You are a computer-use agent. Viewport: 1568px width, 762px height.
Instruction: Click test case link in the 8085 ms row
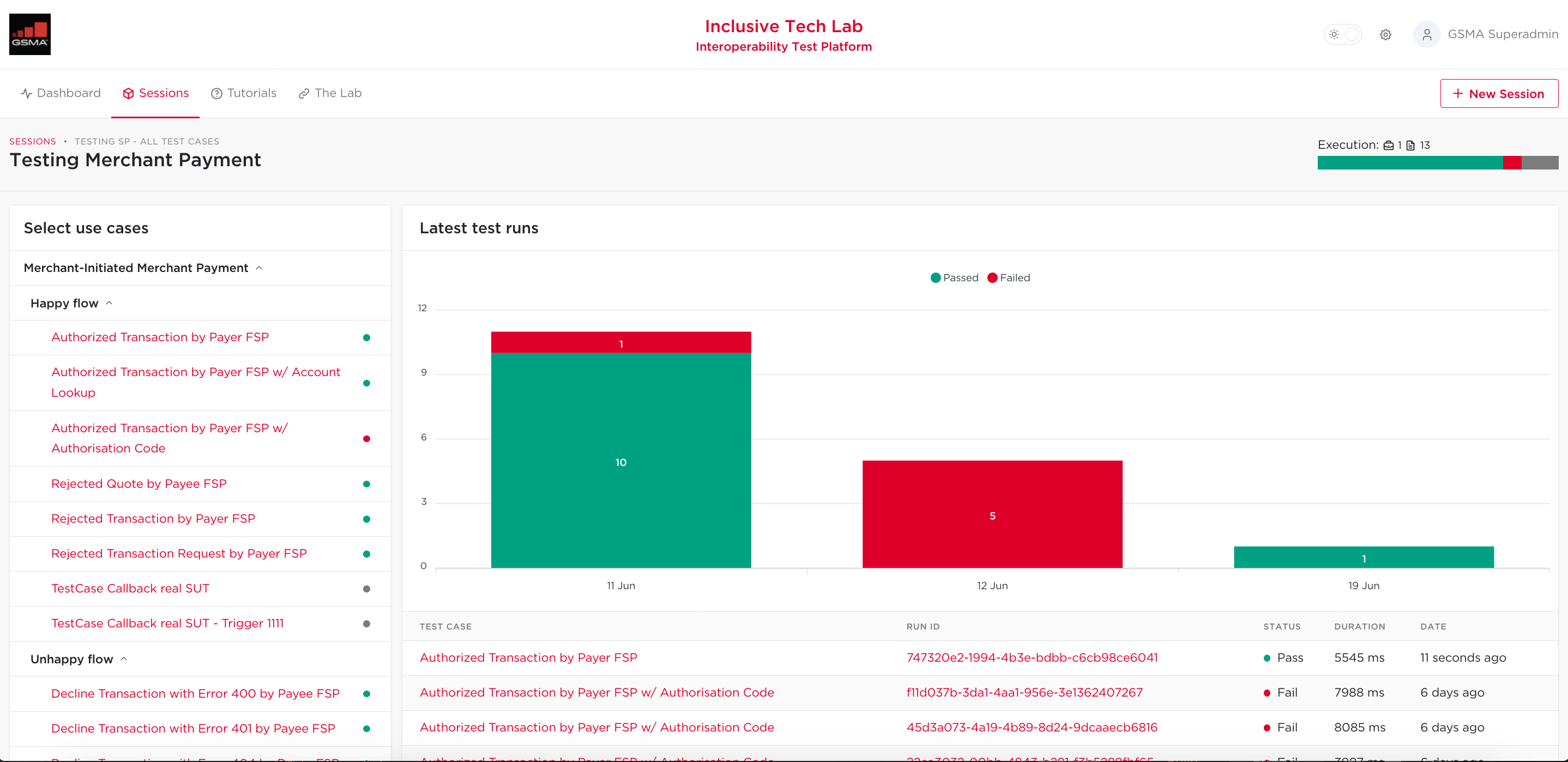click(x=596, y=727)
